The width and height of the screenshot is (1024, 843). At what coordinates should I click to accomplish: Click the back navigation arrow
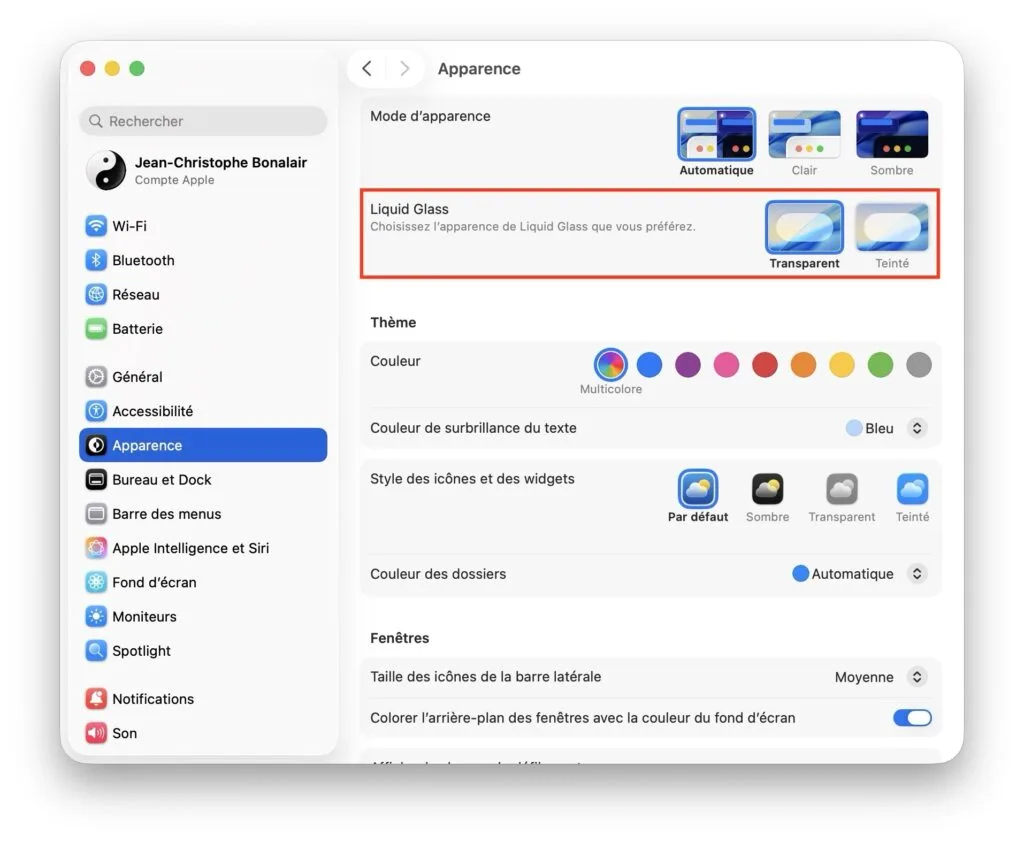point(367,68)
